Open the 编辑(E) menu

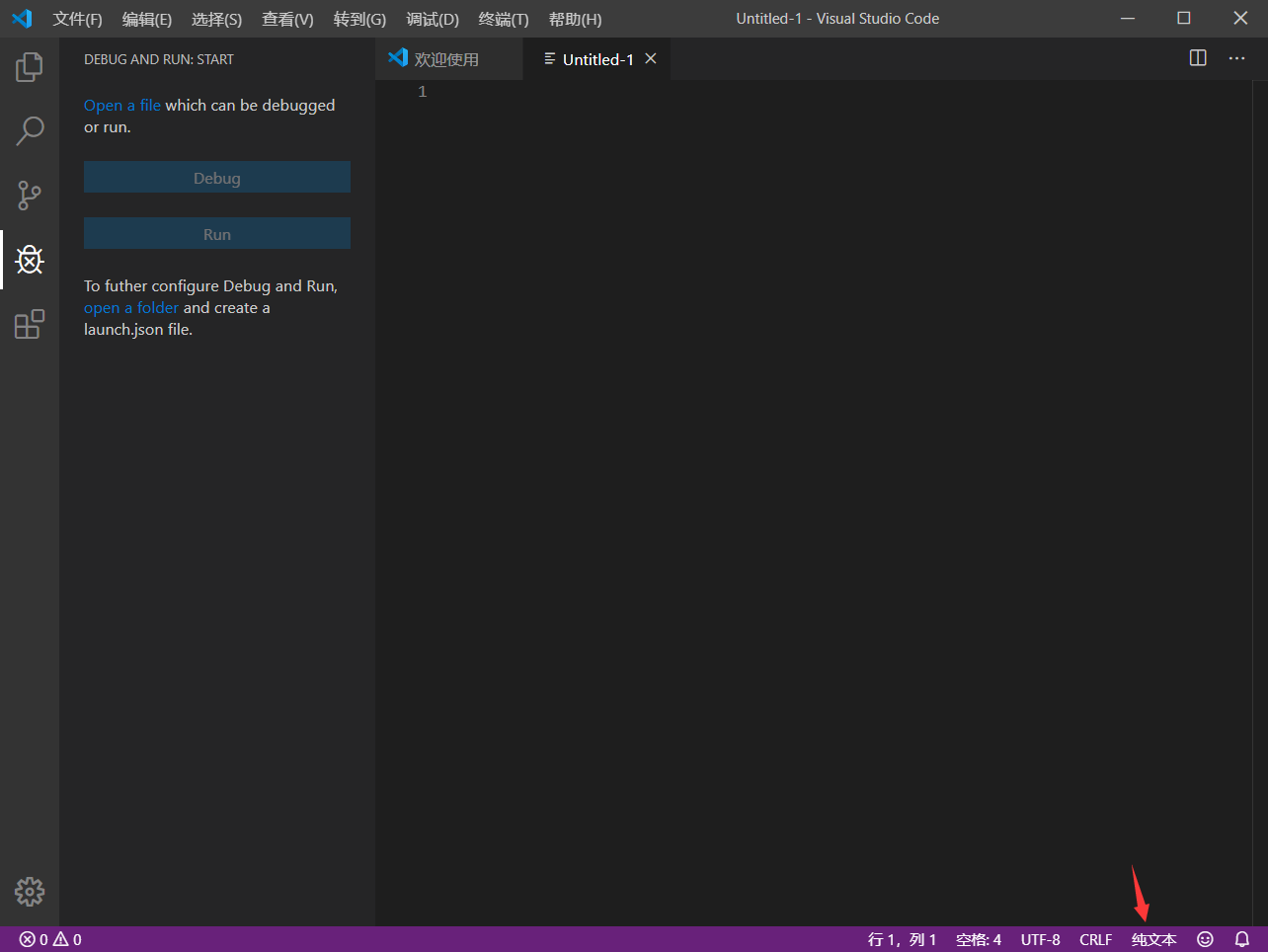[146, 19]
